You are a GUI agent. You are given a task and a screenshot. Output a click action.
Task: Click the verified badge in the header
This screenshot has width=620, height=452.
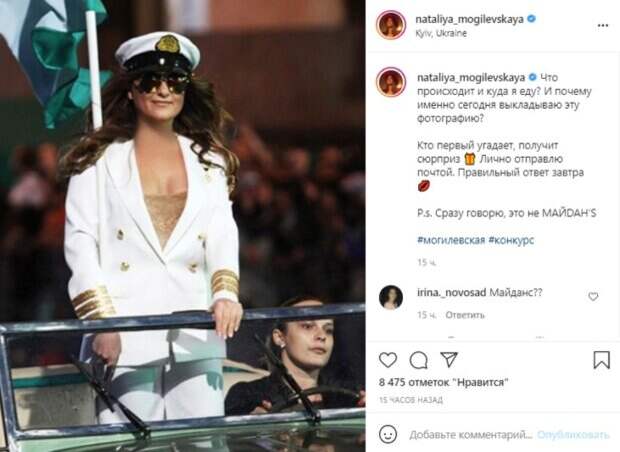pos(532,19)
